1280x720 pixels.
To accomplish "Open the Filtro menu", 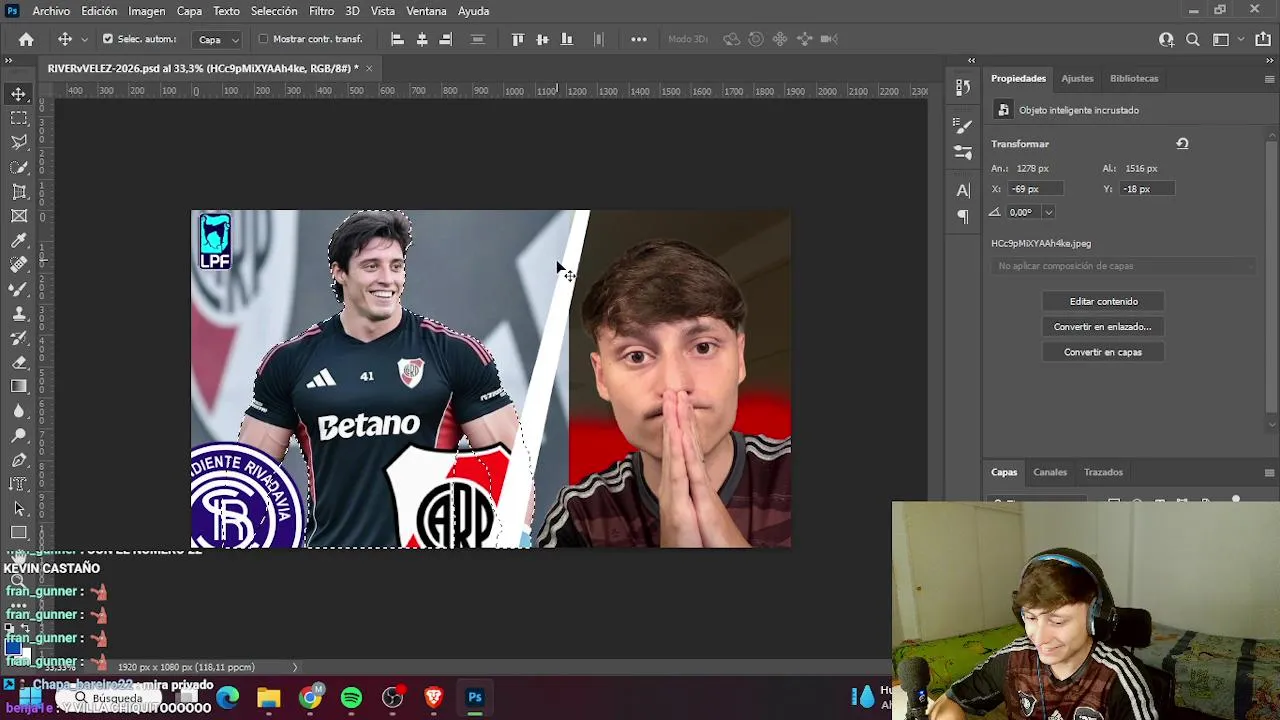I will (x=321, y=11).
